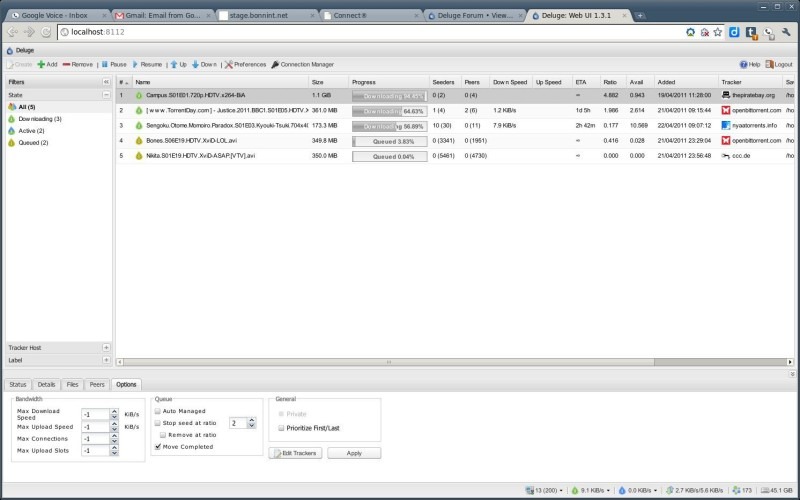Open Preferences from the toolbar
The image size is (800, 500).
(x=245, y=65)
